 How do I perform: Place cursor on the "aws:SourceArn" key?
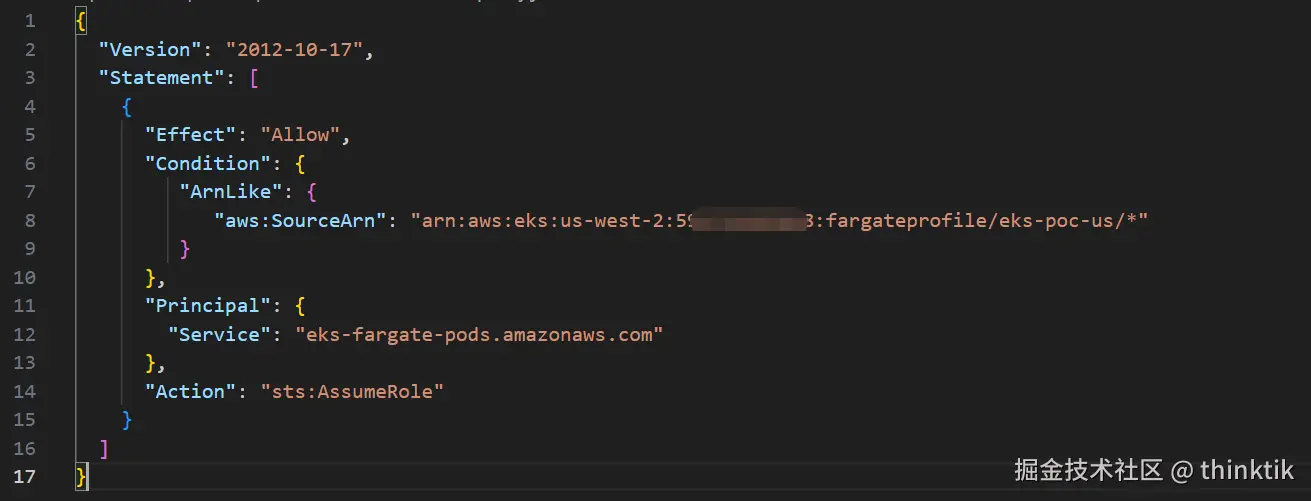click(300, 220)
